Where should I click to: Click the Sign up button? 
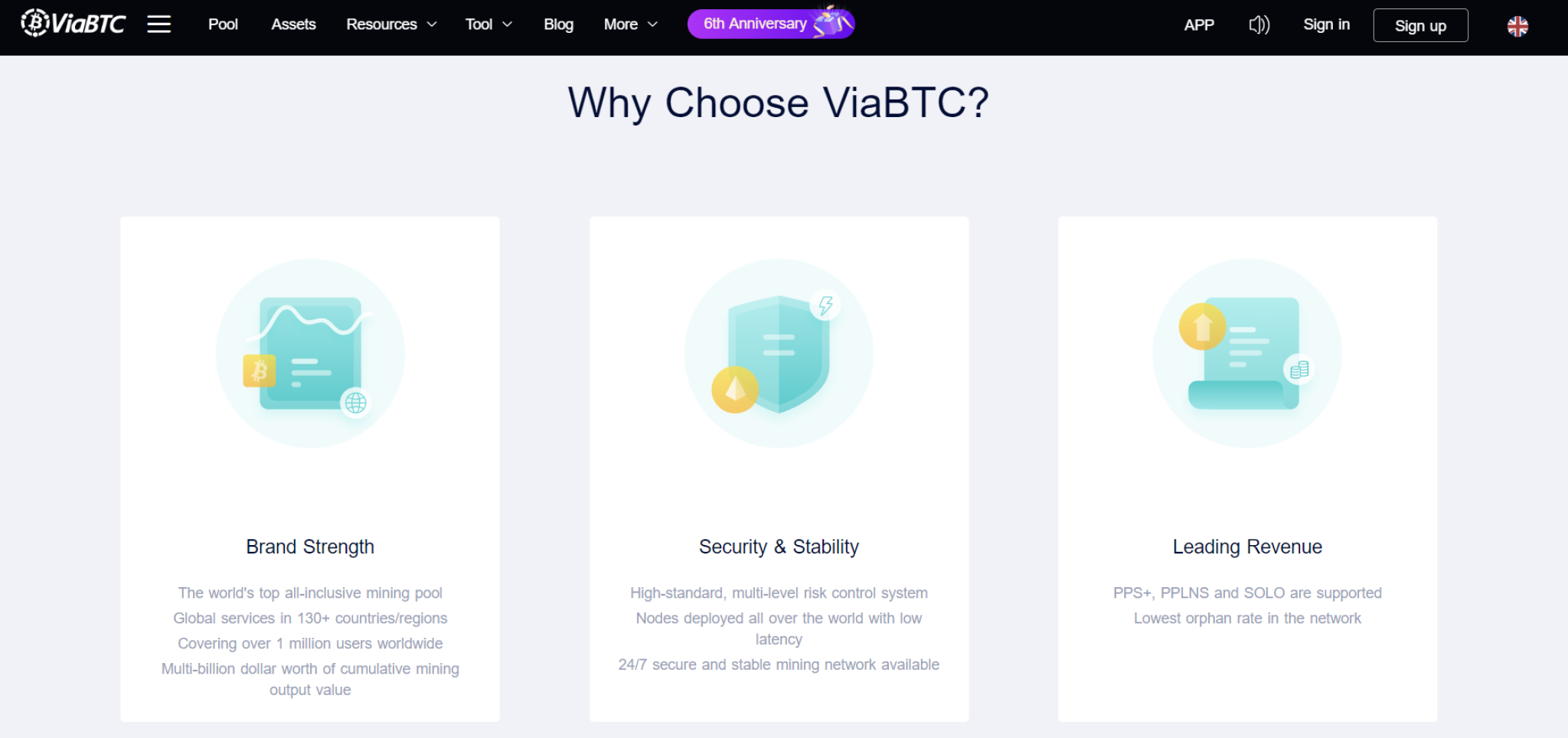(x=1420, y=25)
